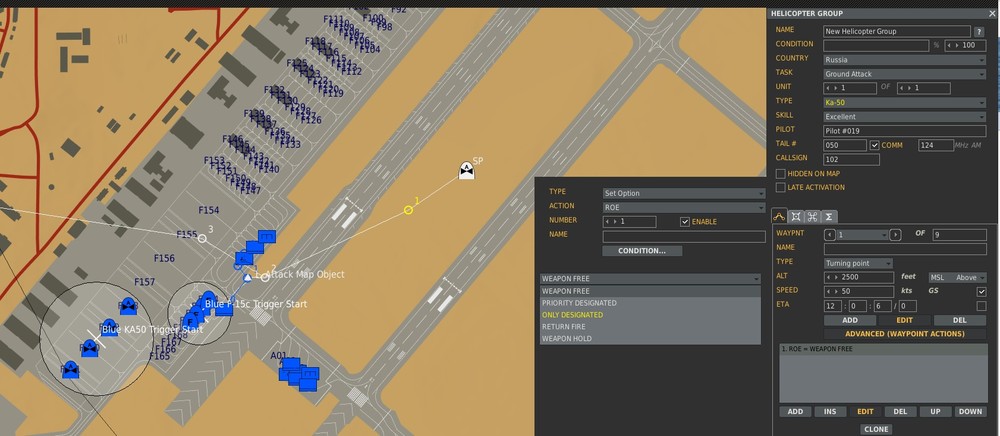The image size is (1000, 436).
Task: Click the CONDITION progress bar field
Action: [x=876, y=45]
